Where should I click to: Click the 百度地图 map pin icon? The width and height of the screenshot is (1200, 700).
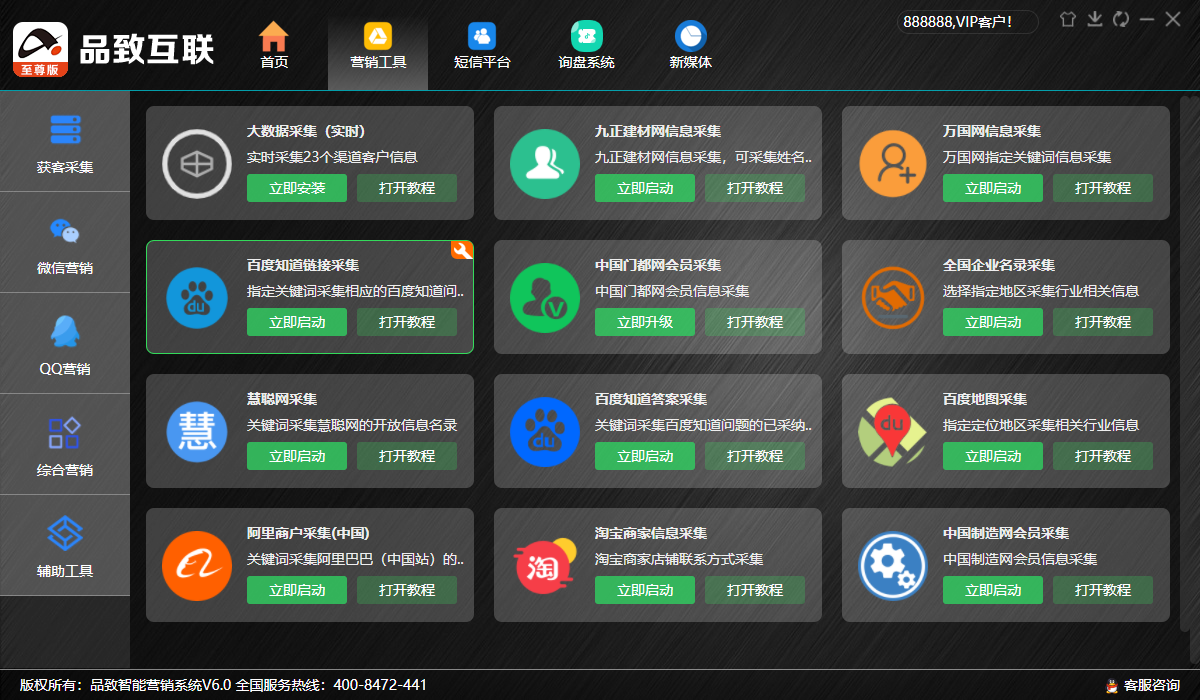point(892,430)
